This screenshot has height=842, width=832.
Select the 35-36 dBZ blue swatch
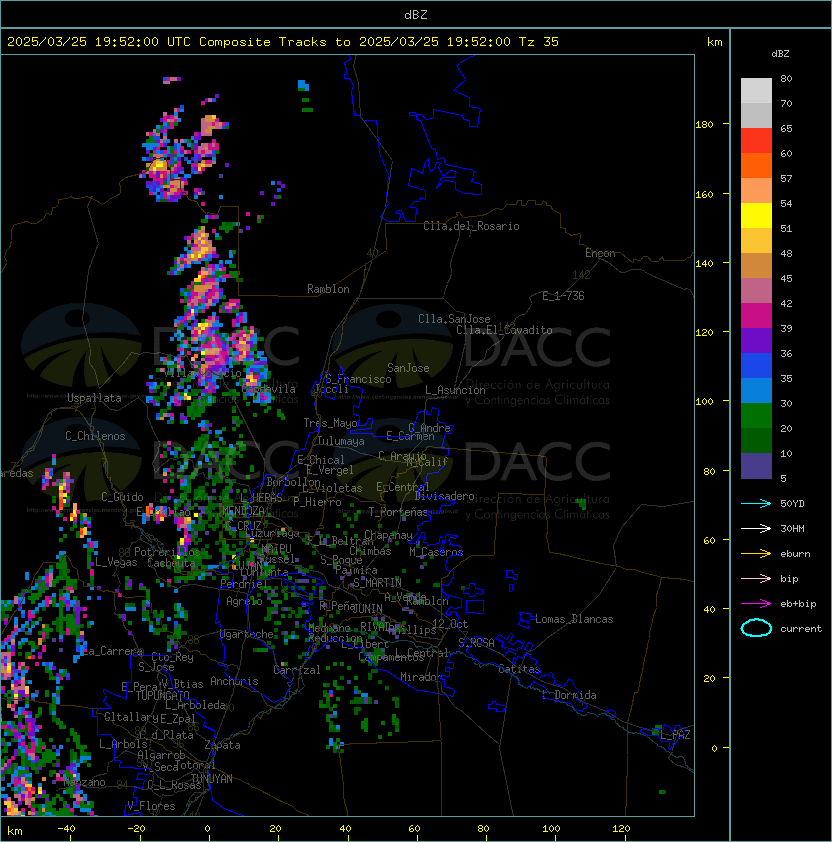click(756, 366)
